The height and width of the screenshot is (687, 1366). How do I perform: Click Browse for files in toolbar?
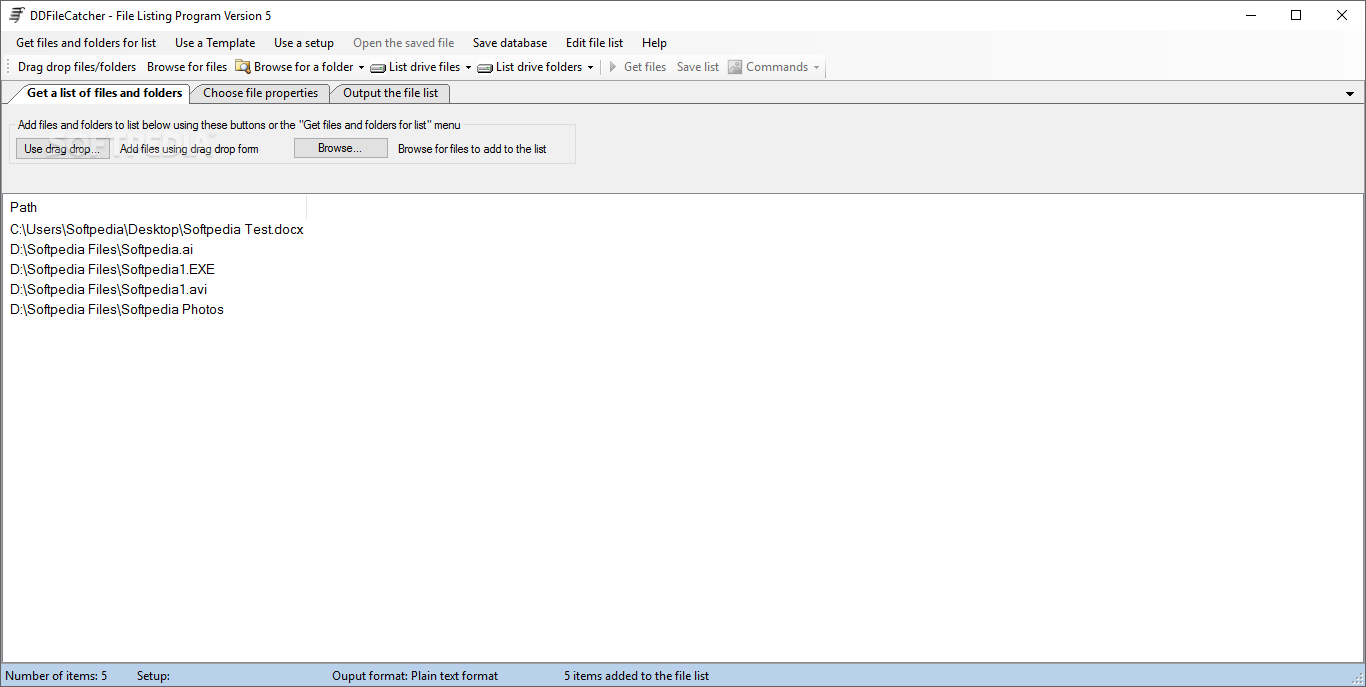point(187,67)
